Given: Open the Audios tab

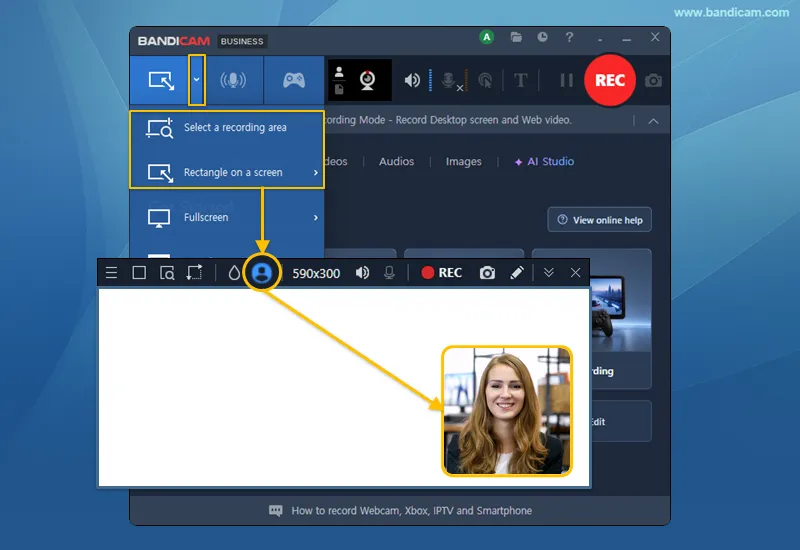Looking at the screenshot, I should (396, 161).
